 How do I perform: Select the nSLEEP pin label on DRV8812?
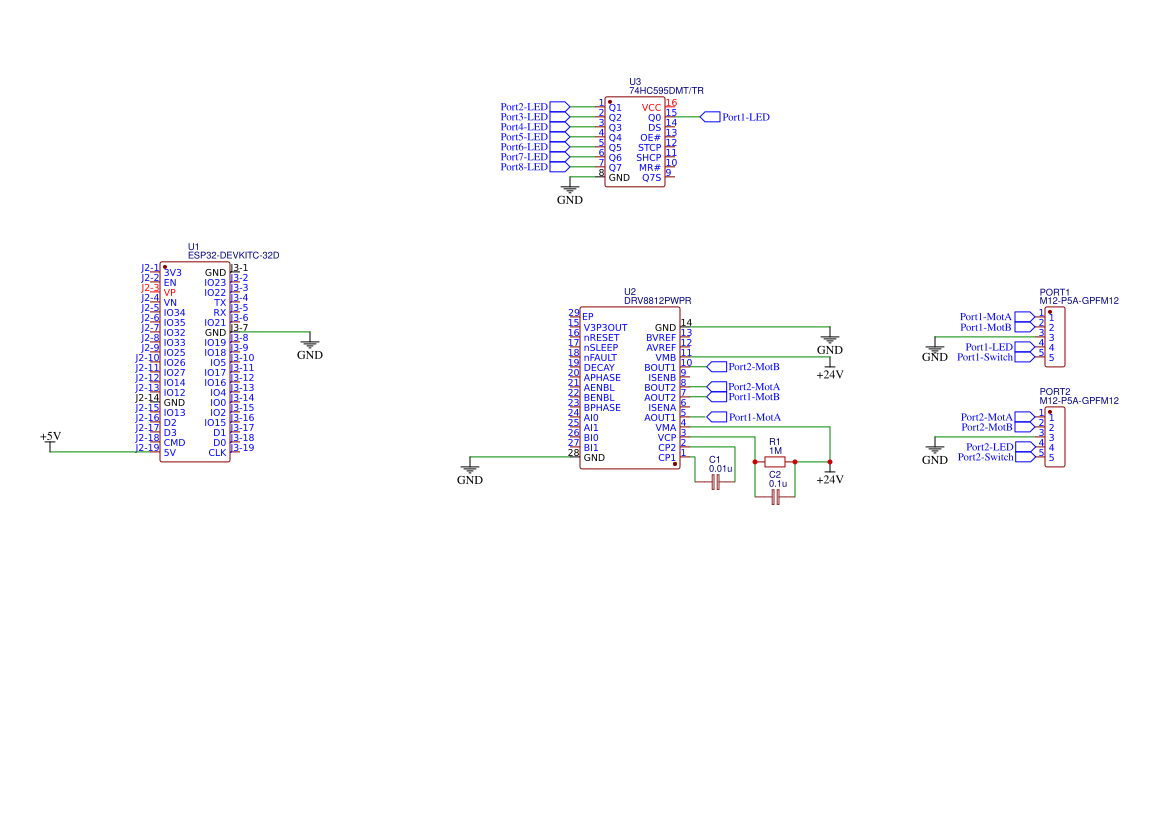[601, 348]
